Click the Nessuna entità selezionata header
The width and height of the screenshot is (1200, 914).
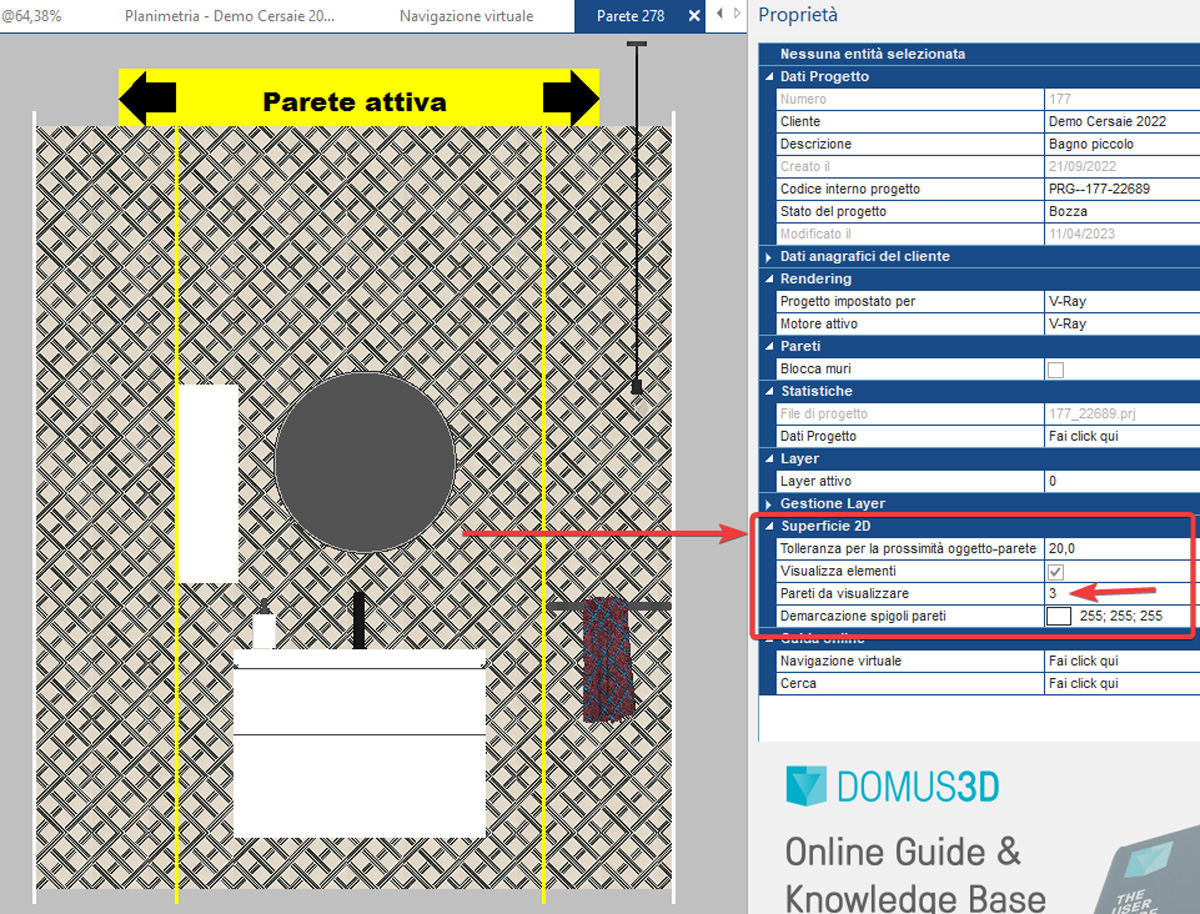[873, 54]
